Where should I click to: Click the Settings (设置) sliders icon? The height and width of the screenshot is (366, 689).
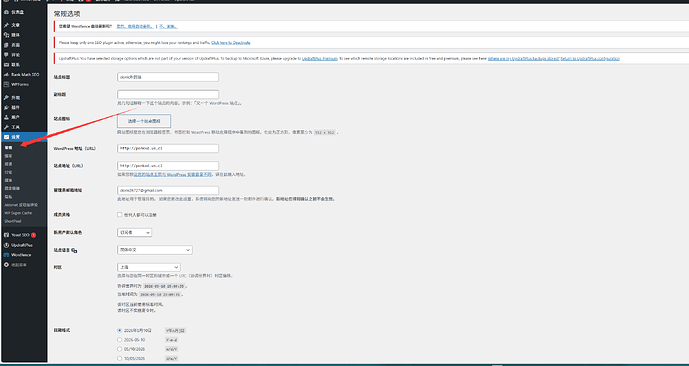6,137
